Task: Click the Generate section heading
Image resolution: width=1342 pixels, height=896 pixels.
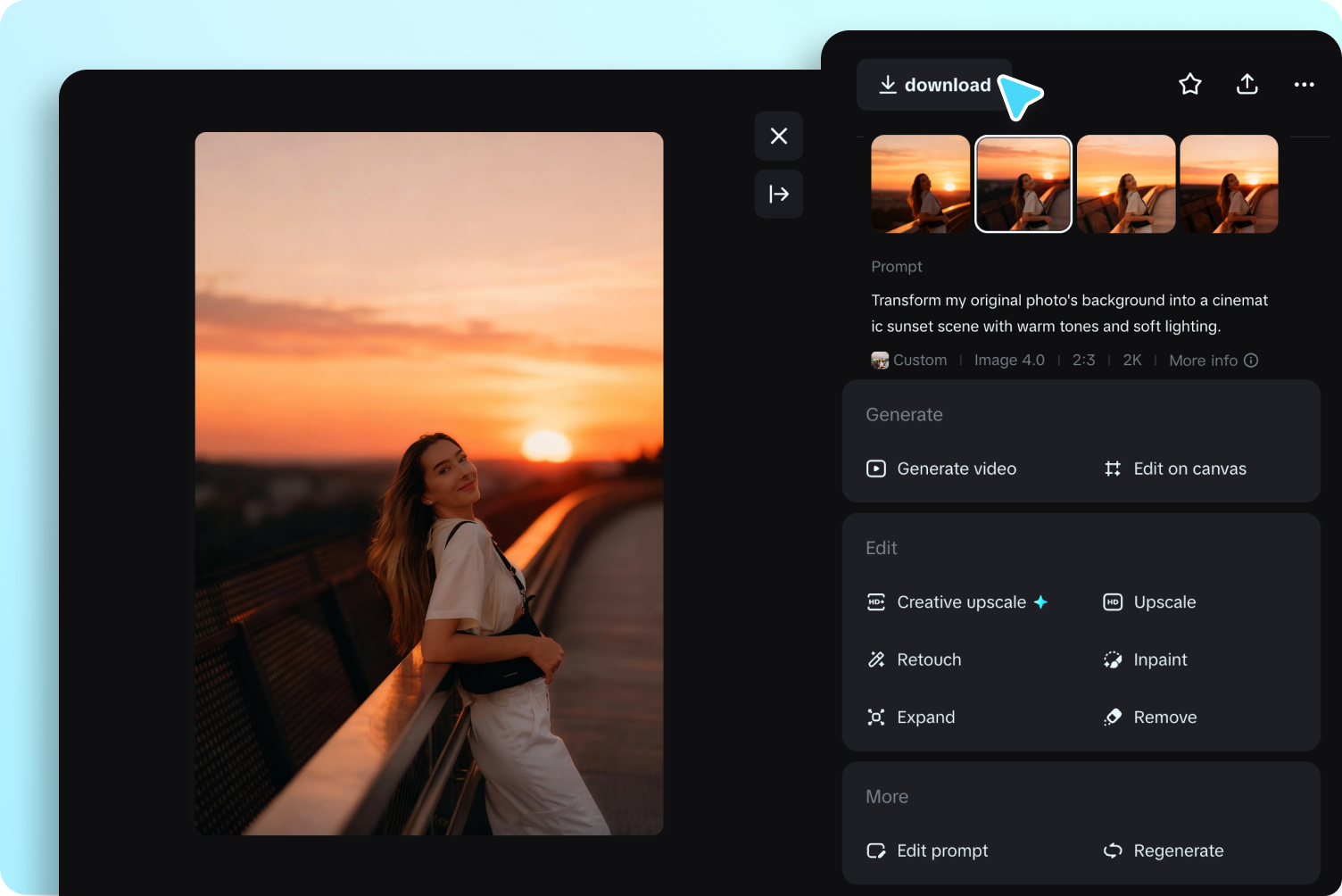Action: 904,415
